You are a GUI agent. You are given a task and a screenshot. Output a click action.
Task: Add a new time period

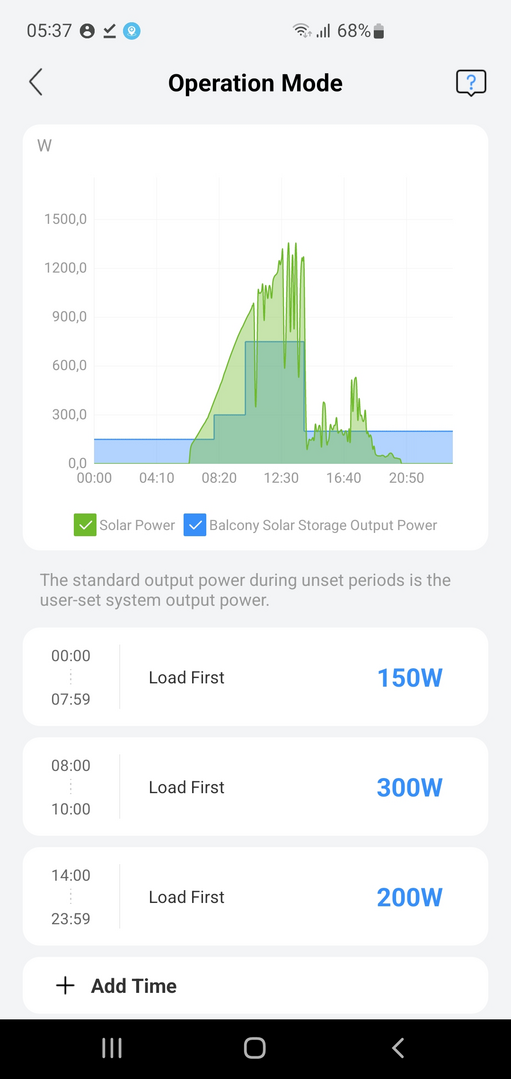[x=255, y=985]
